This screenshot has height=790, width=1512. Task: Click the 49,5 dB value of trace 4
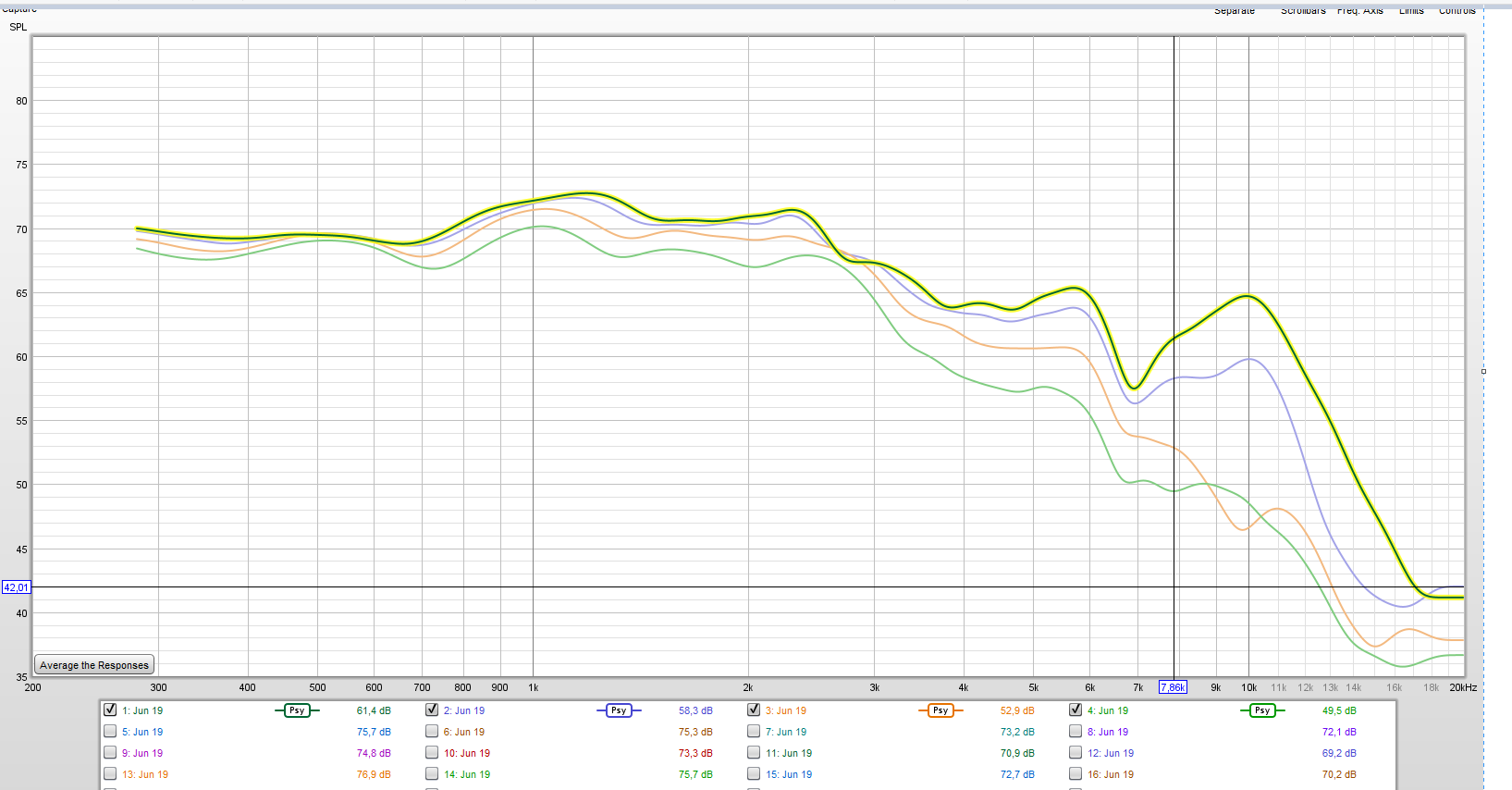(1339, 710)
